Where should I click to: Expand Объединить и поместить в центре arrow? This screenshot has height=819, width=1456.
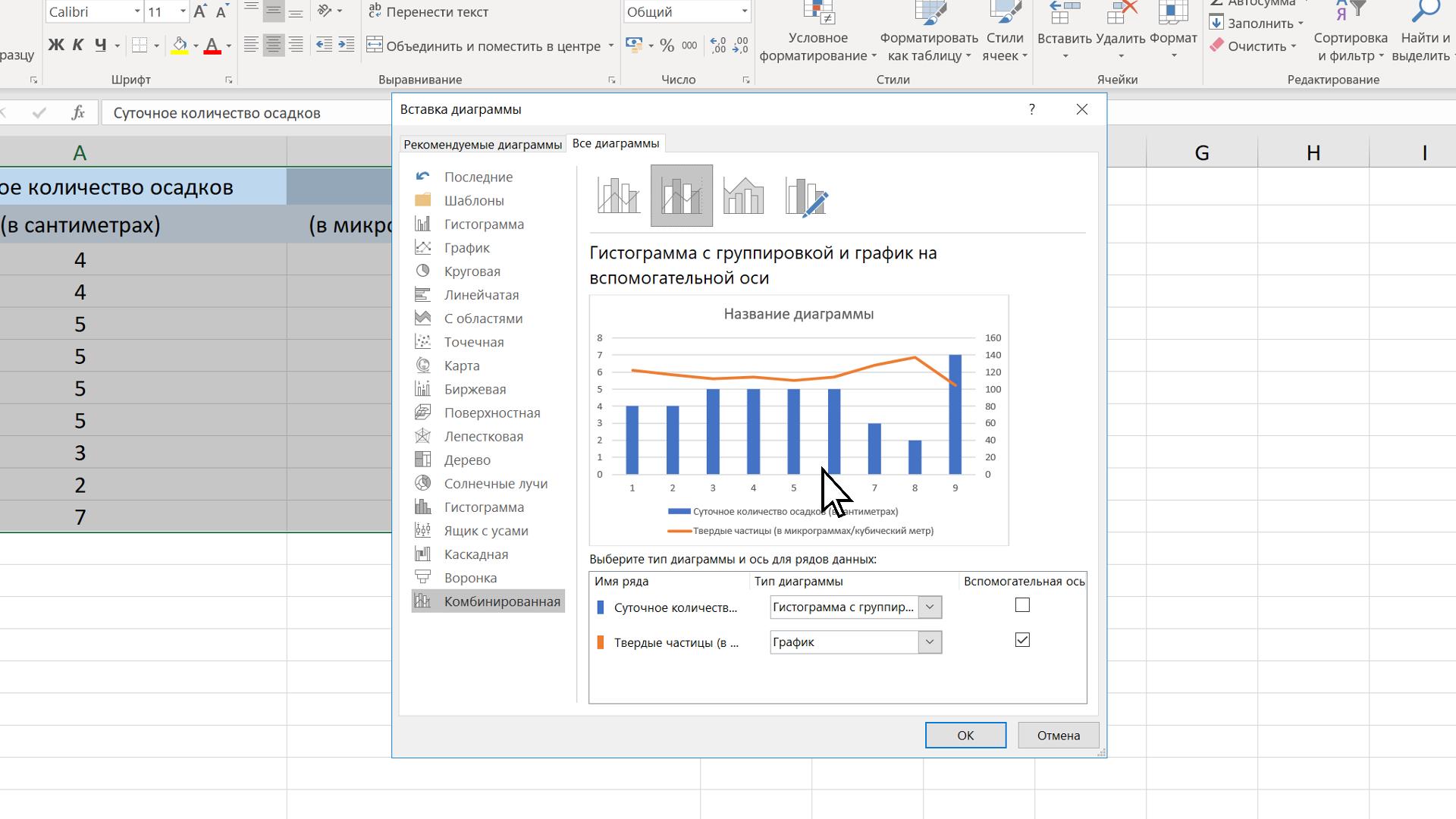[x=610, y=46]
